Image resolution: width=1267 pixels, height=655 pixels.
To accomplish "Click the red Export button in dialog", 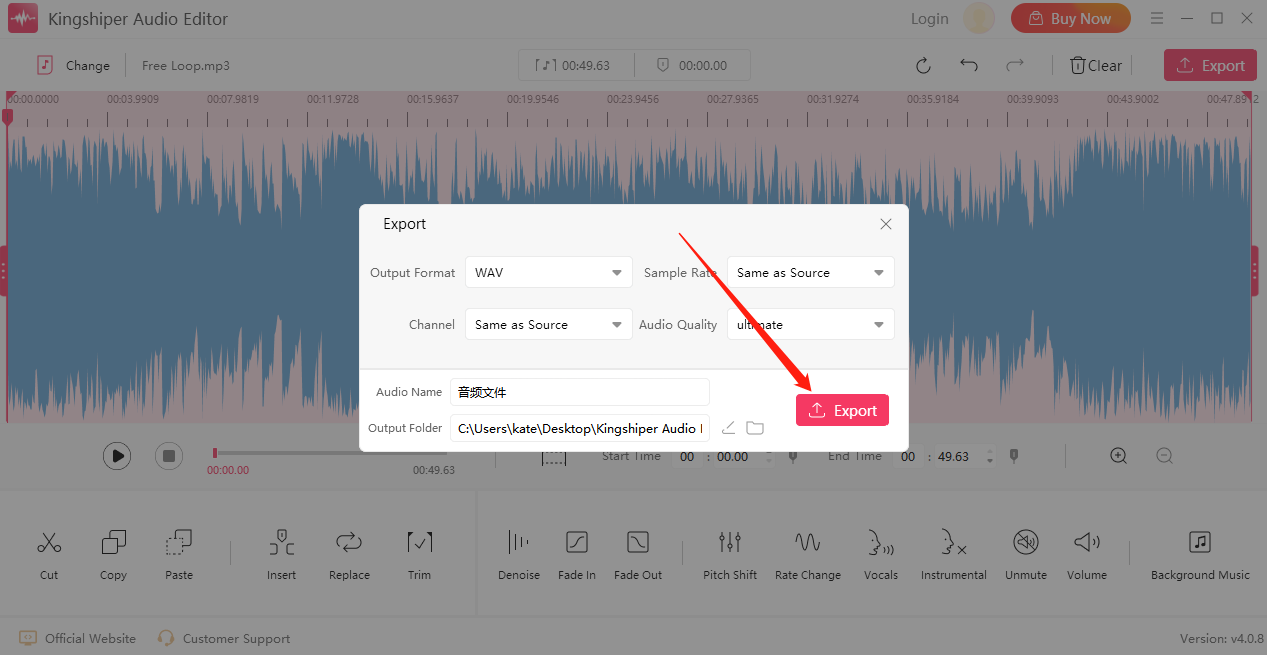I will [x=842, y=410].
